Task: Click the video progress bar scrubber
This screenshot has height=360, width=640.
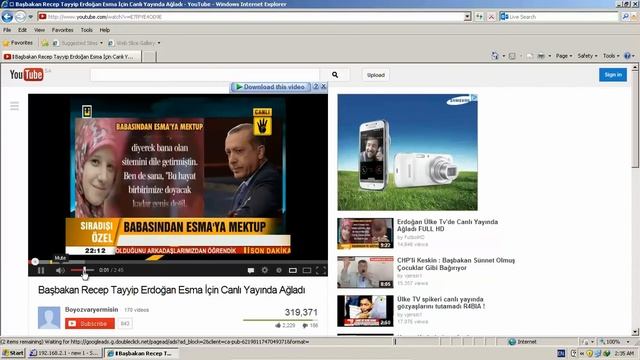Action: tap(35, 262)
